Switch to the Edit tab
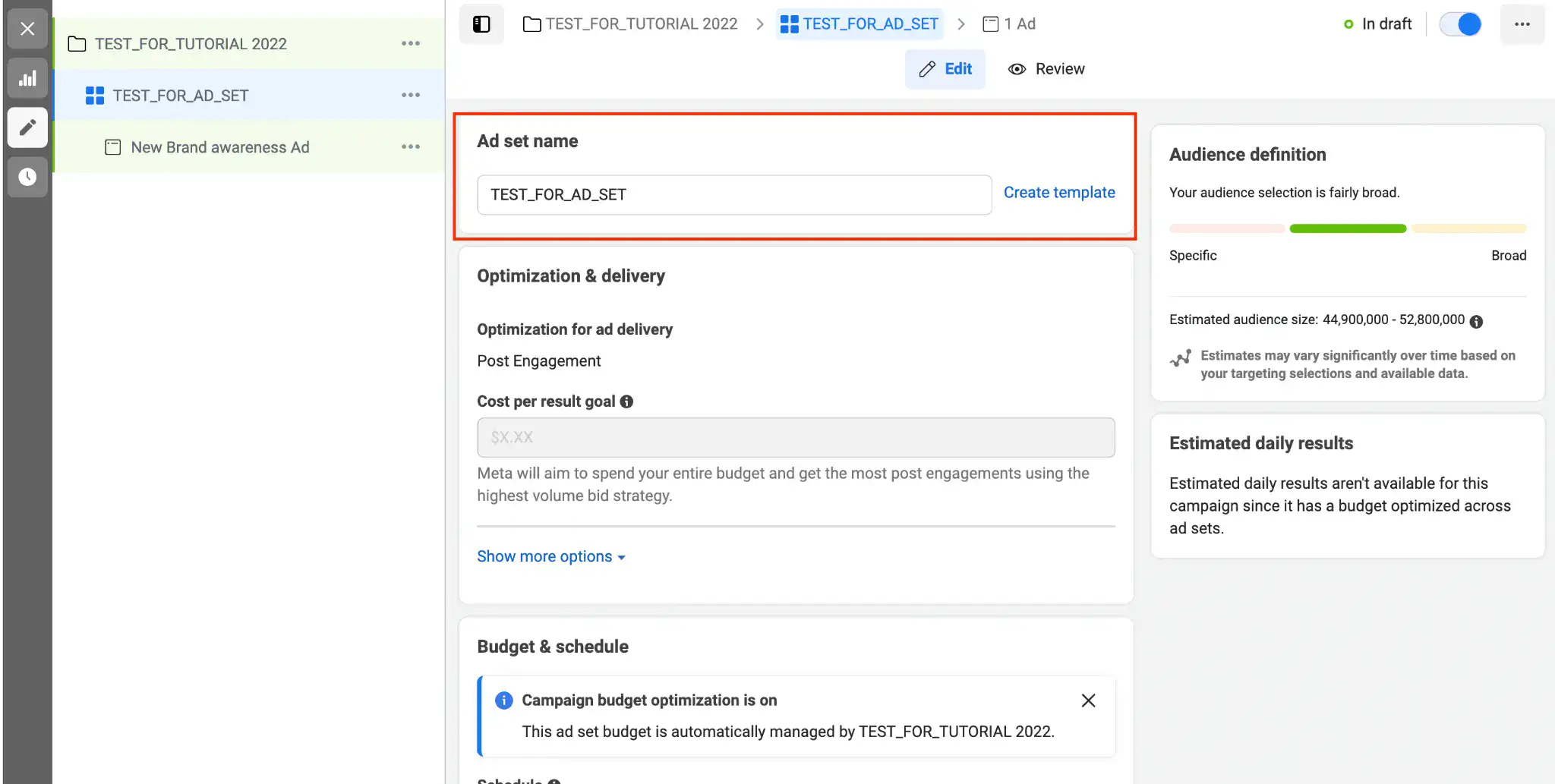1555x784 pixels. tap(945, 69)
